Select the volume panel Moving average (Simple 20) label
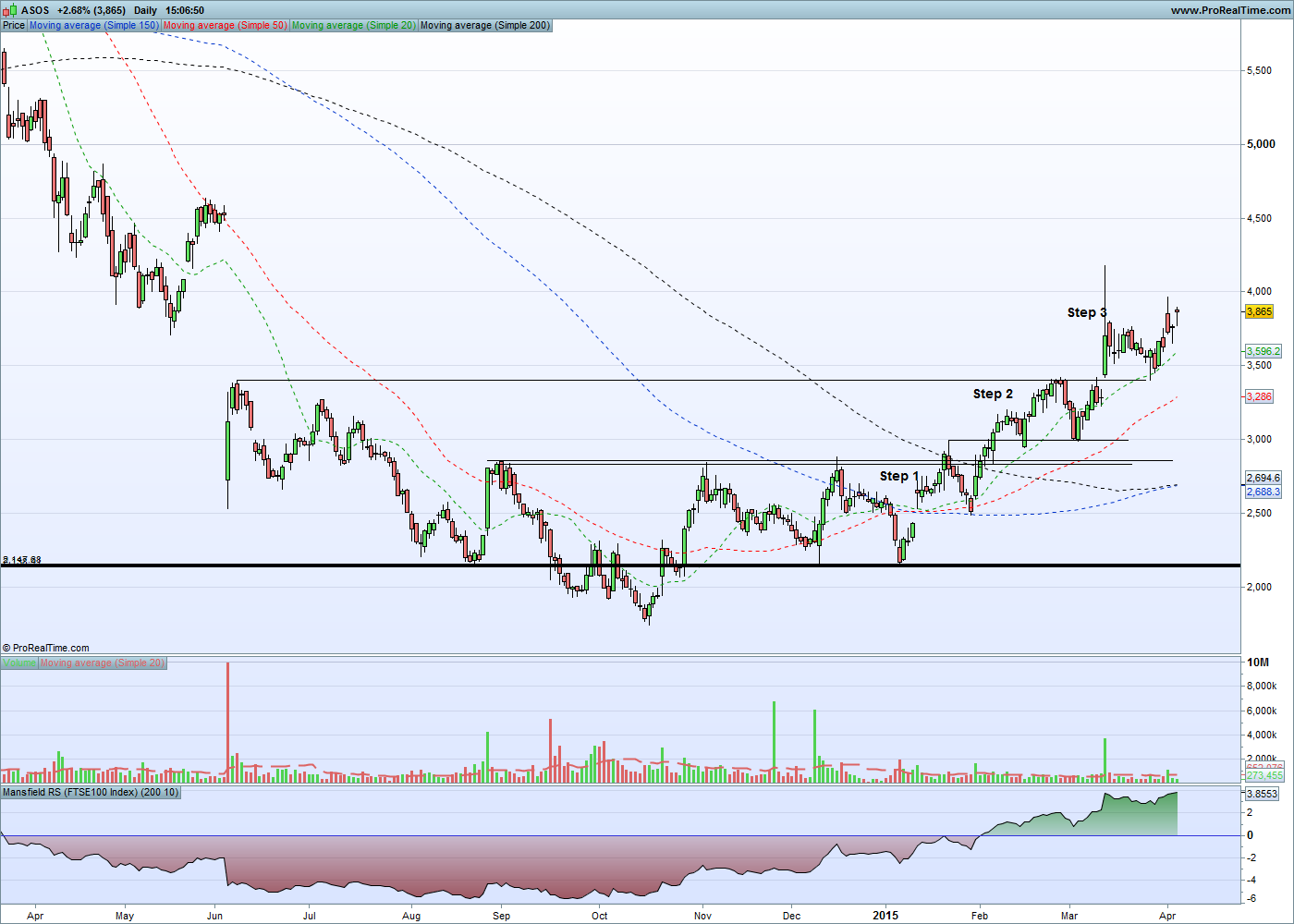Screen dimensions: 1294x924 pyautogui.click(x=103, y=663)
